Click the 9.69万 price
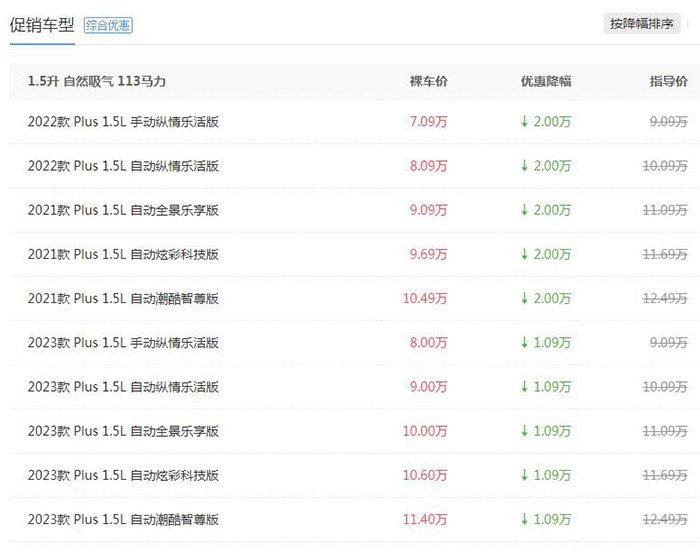This screenshot has width=700, height=552. (429, 254)
